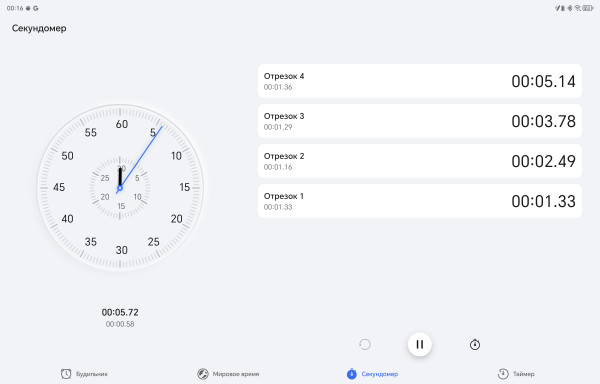This screenshot has height=384, width=600.
Task: Select the Отрезок 2 lap entry
Action: coord(420,161)
